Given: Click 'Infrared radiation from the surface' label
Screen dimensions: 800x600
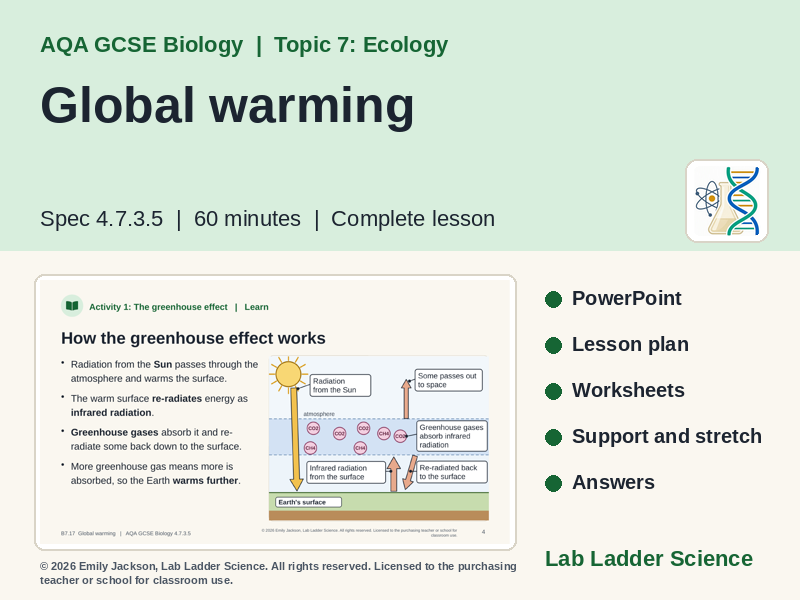Looking at the screenshot, I should 346,472.
